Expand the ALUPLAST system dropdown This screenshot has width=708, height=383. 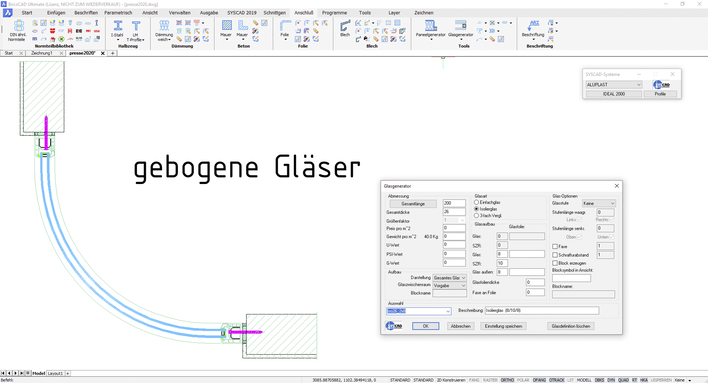tap(614, 84)
